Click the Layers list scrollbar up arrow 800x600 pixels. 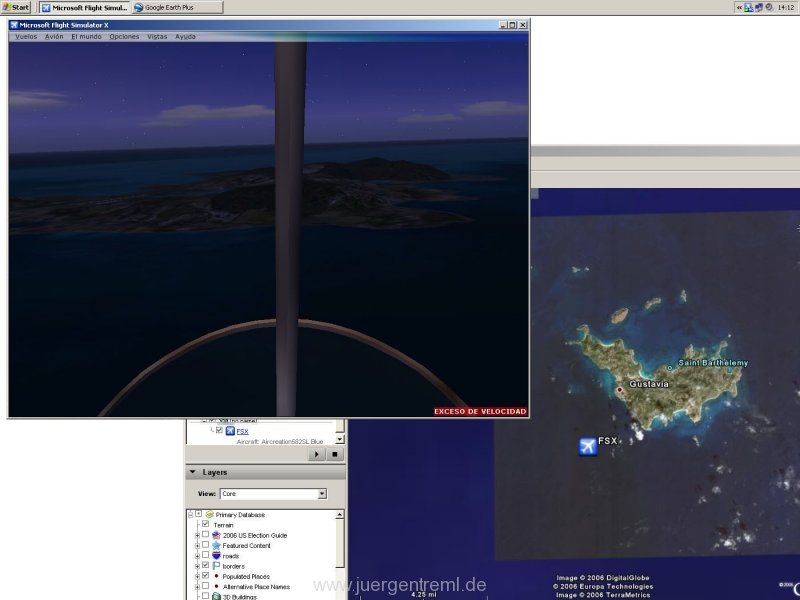[x=340, y=515]
